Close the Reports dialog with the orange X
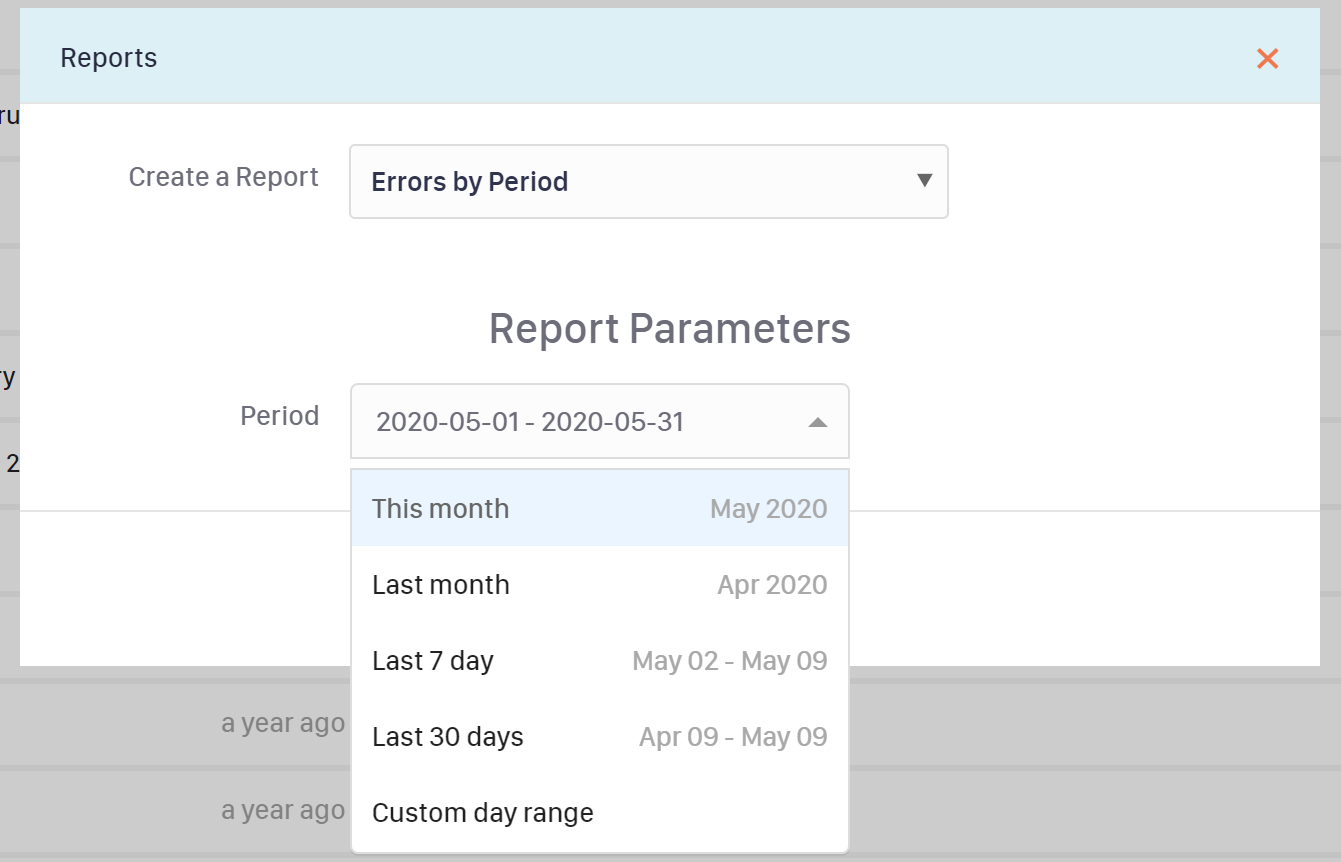 pyautogui.click(x=1267, y=59)
